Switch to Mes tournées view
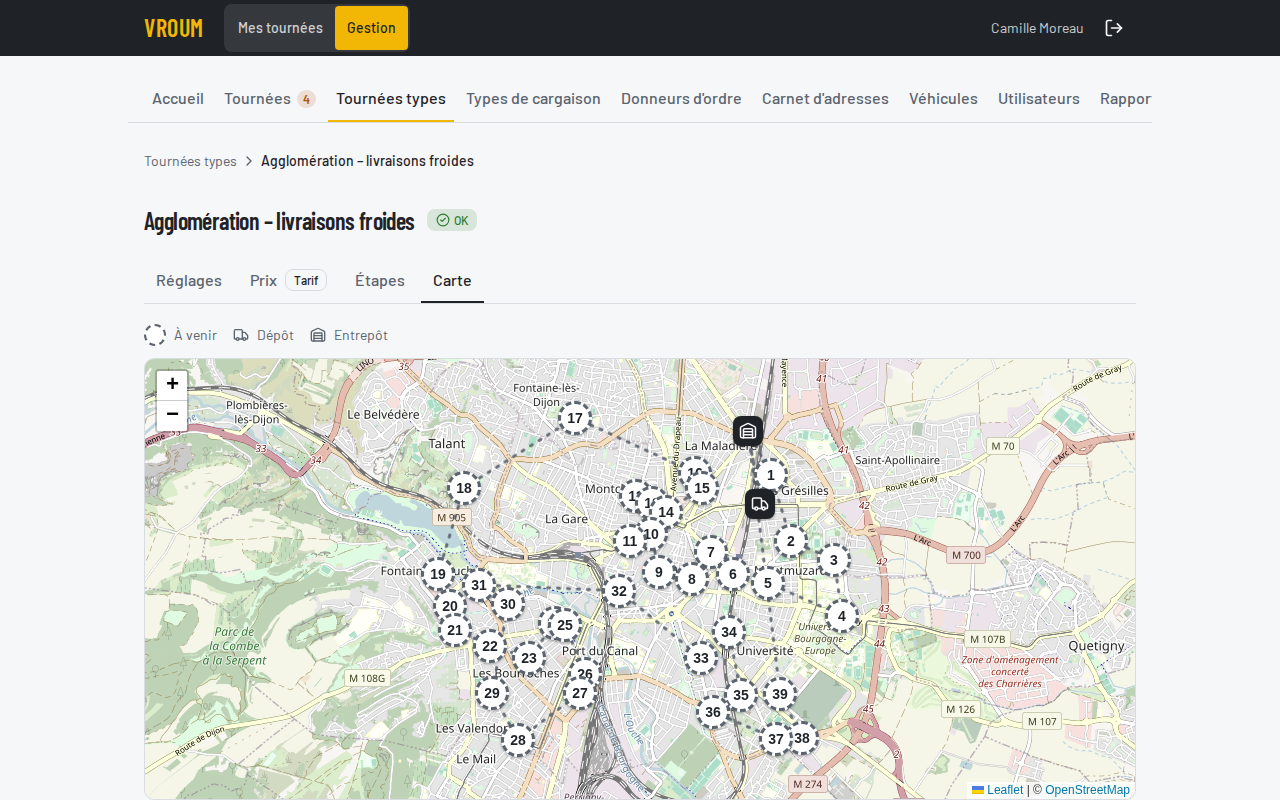Image resolution: width=1280 pixels, height=800 pixels. click(x=280, y=28)
